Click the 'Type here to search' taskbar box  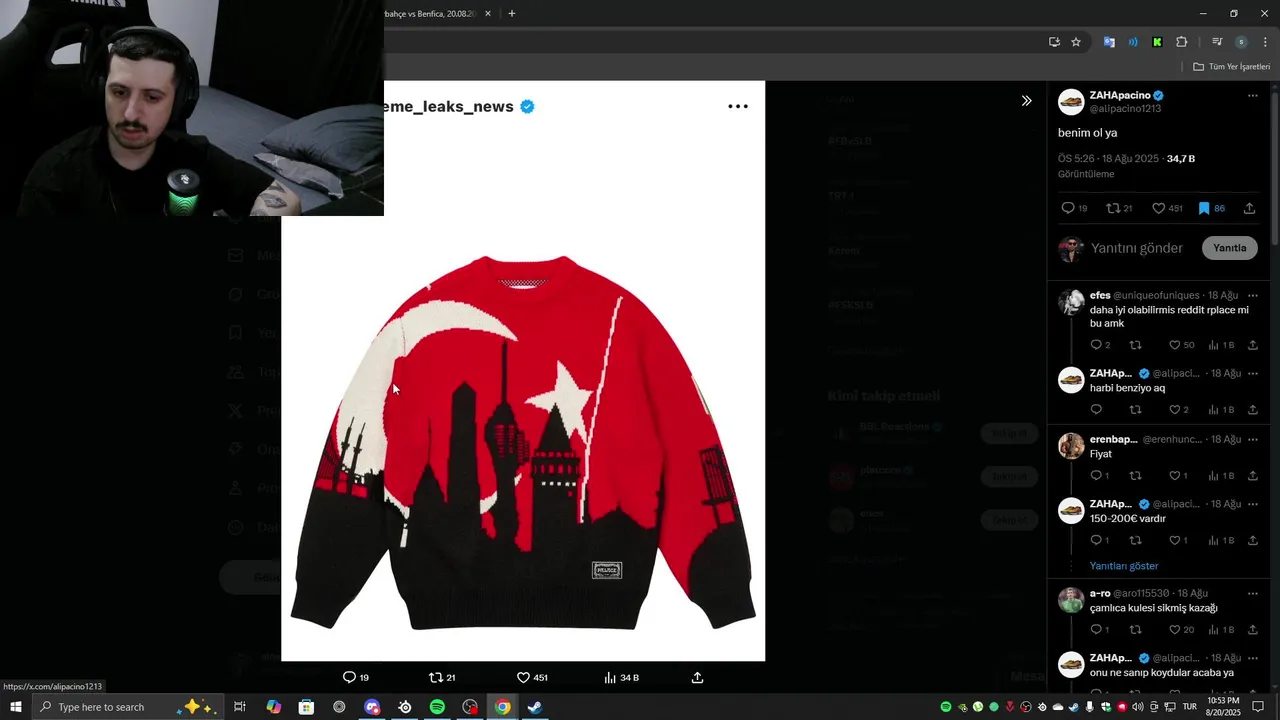[x=126, y=707]
